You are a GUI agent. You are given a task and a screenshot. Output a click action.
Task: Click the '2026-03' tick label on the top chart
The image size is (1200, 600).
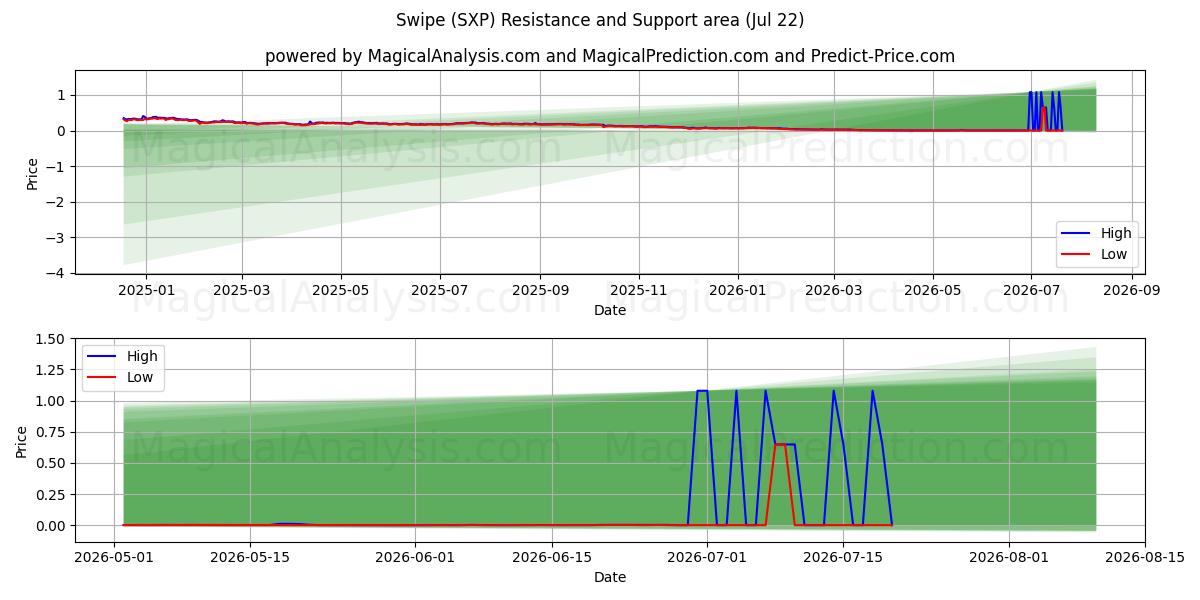[x=834, y=290]
